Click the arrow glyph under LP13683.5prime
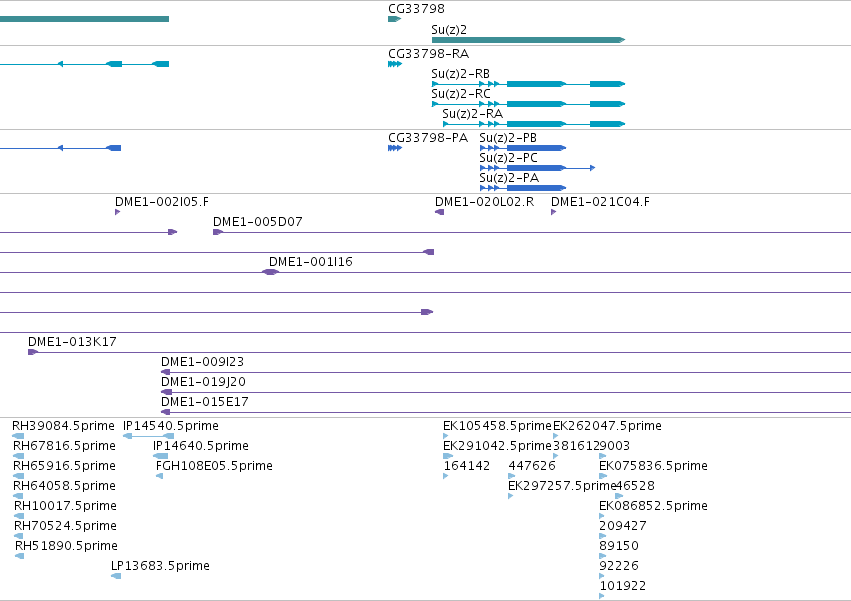Image resolution: width=851 pixels, height=601 pixels. point(116,576)
